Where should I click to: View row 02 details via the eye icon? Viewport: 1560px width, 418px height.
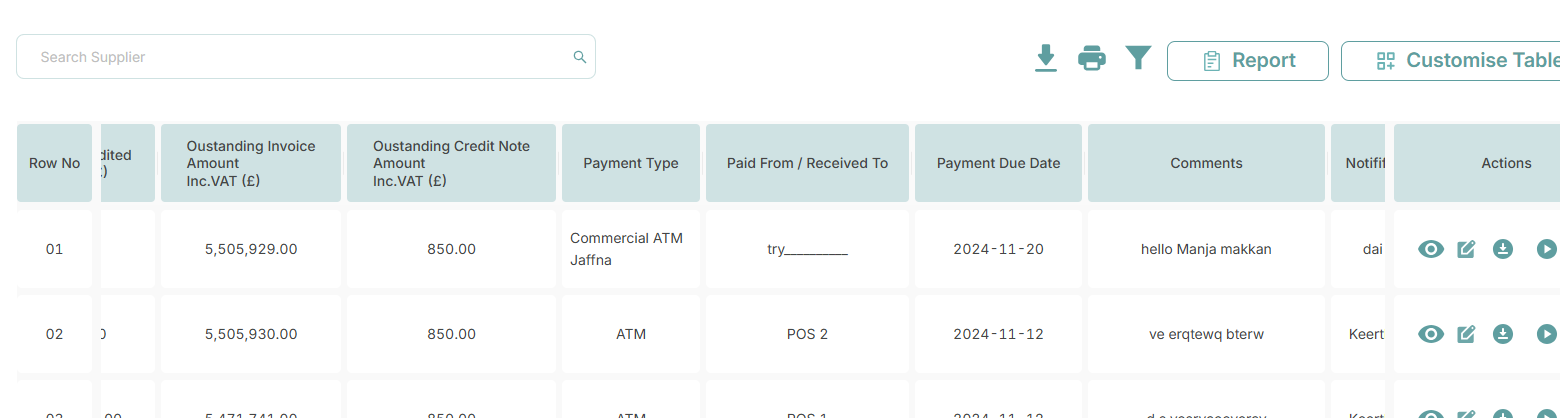1431,334
